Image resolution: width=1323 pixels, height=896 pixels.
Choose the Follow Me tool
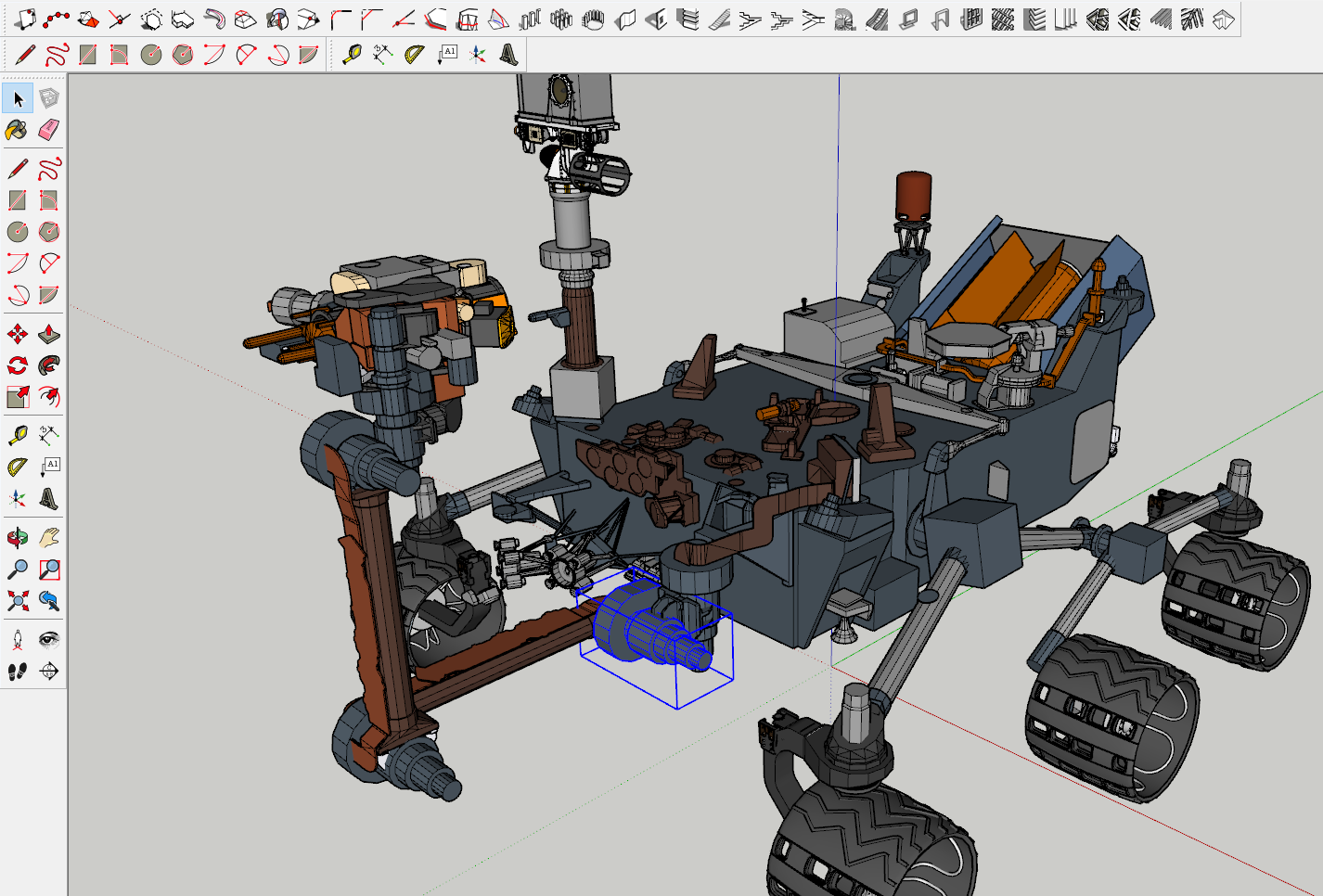[49, 365]
